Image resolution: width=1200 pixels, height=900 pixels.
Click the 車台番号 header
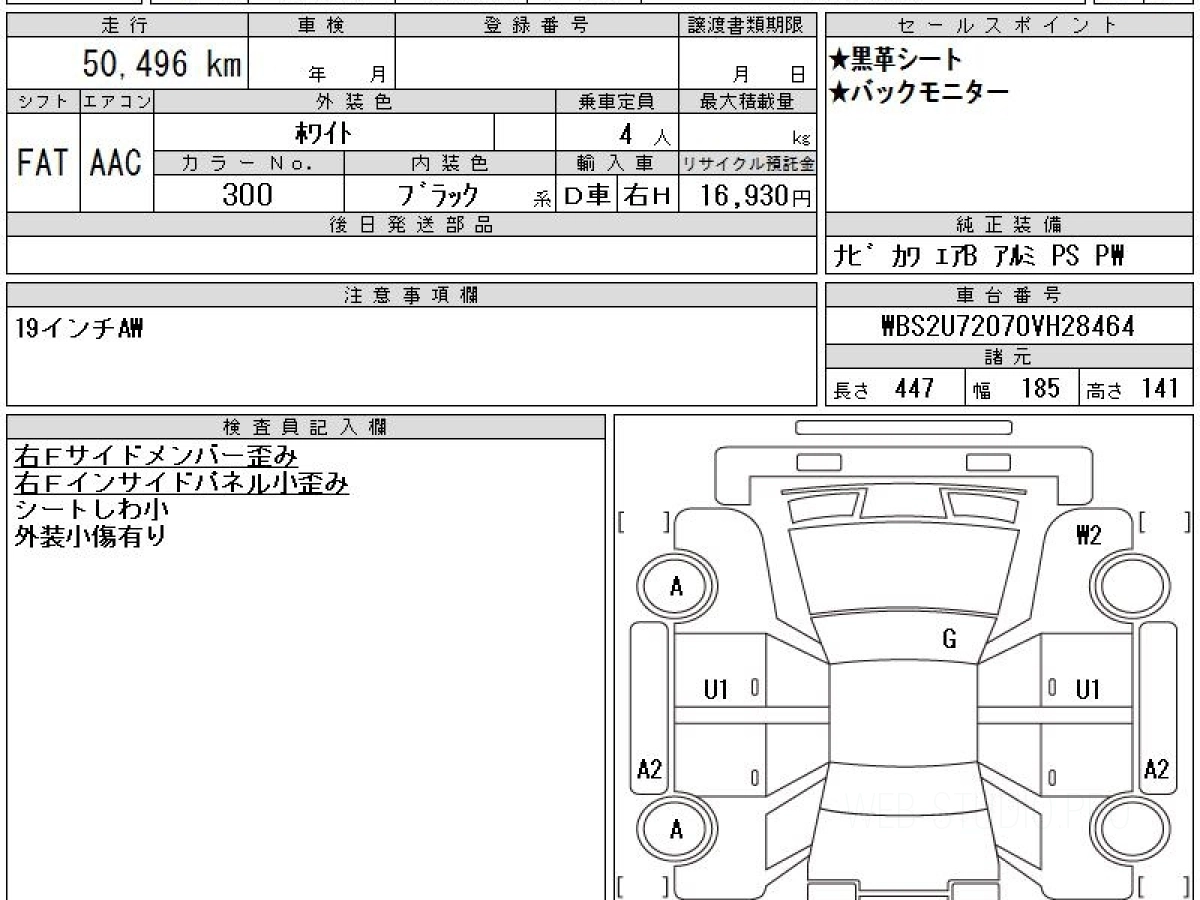point(1009,295)
